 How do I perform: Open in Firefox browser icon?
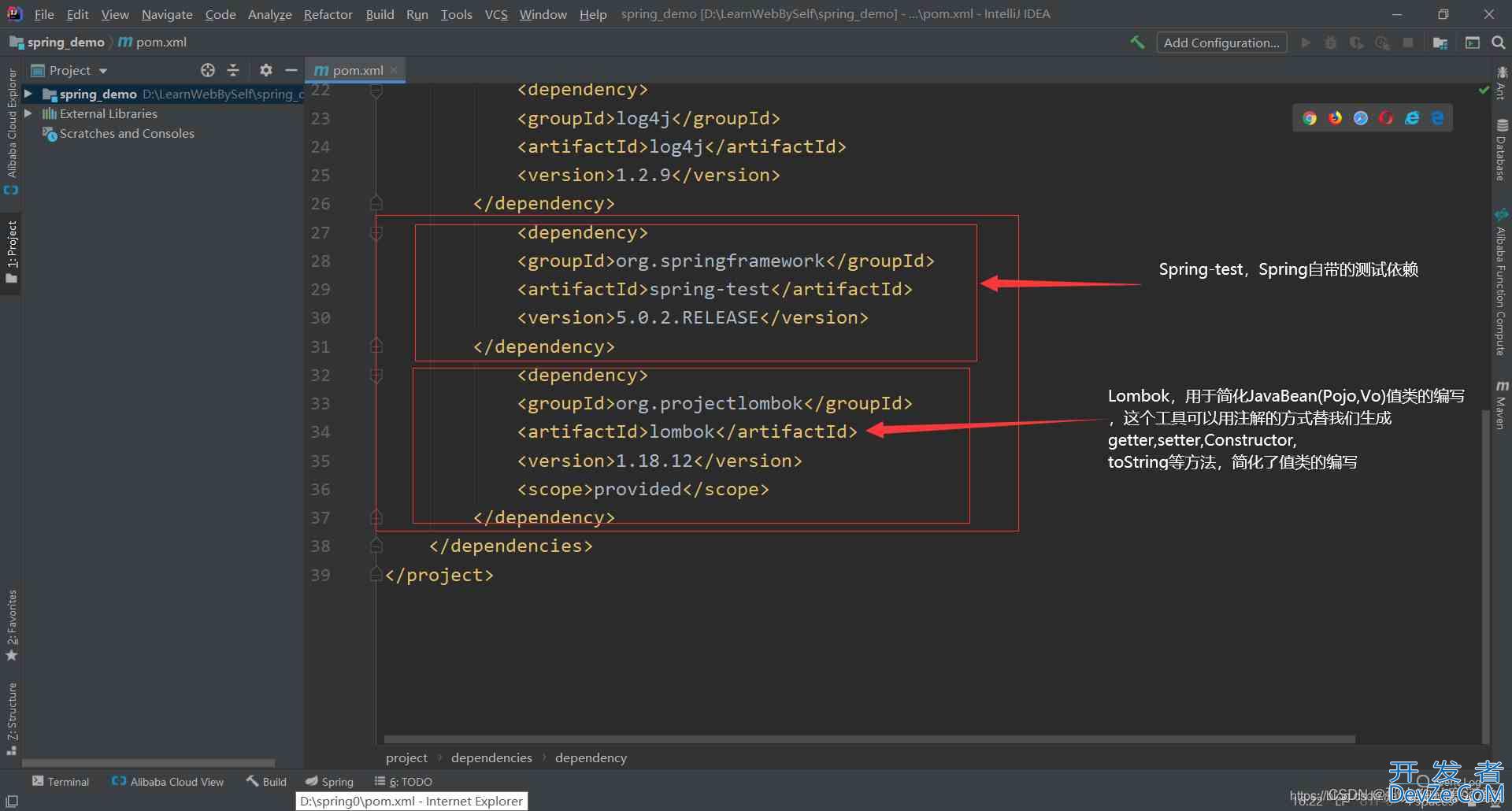[1336, 118]
